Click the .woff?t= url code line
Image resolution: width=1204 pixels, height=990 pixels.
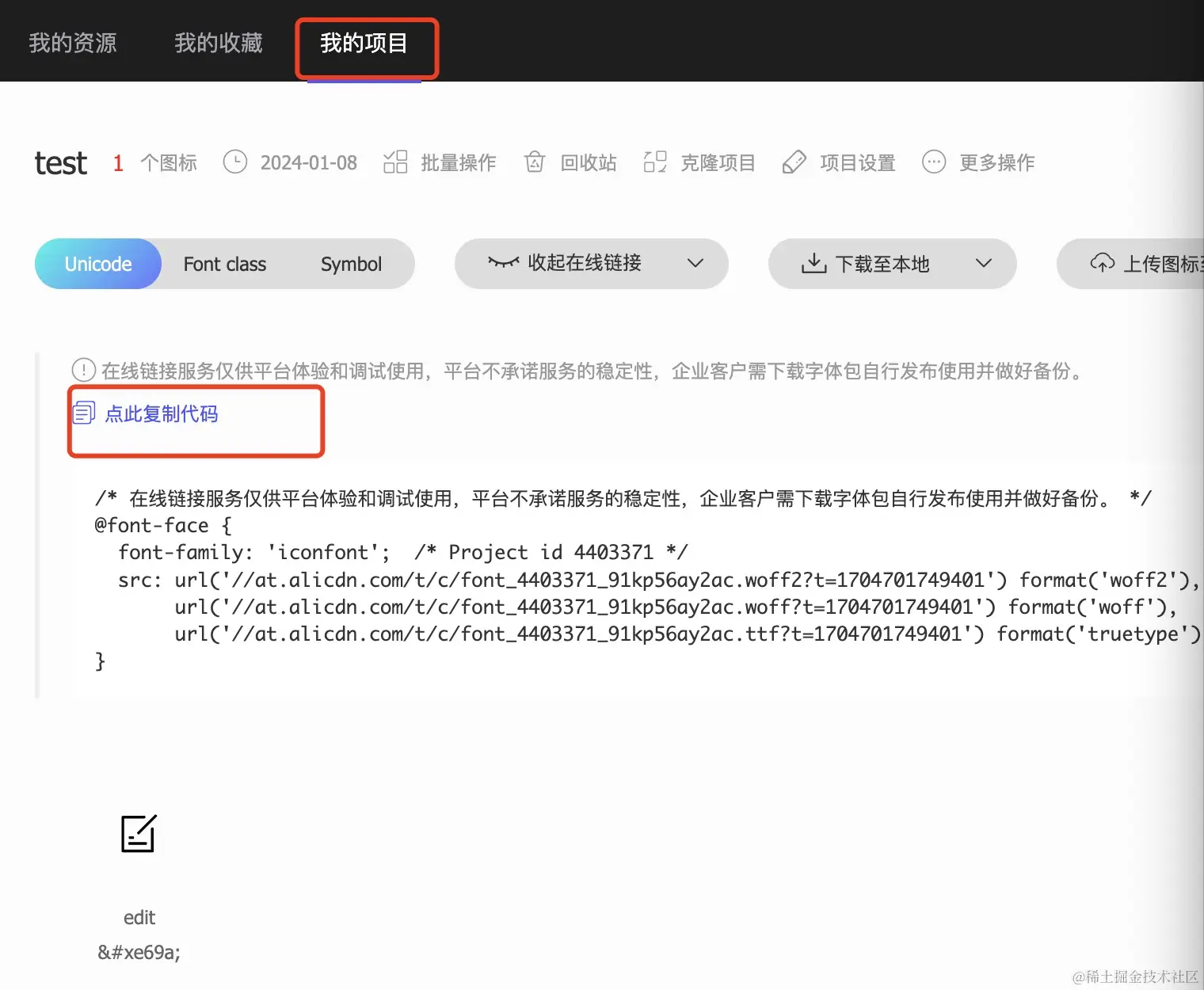pyautogui.click(x=676, y=607)
